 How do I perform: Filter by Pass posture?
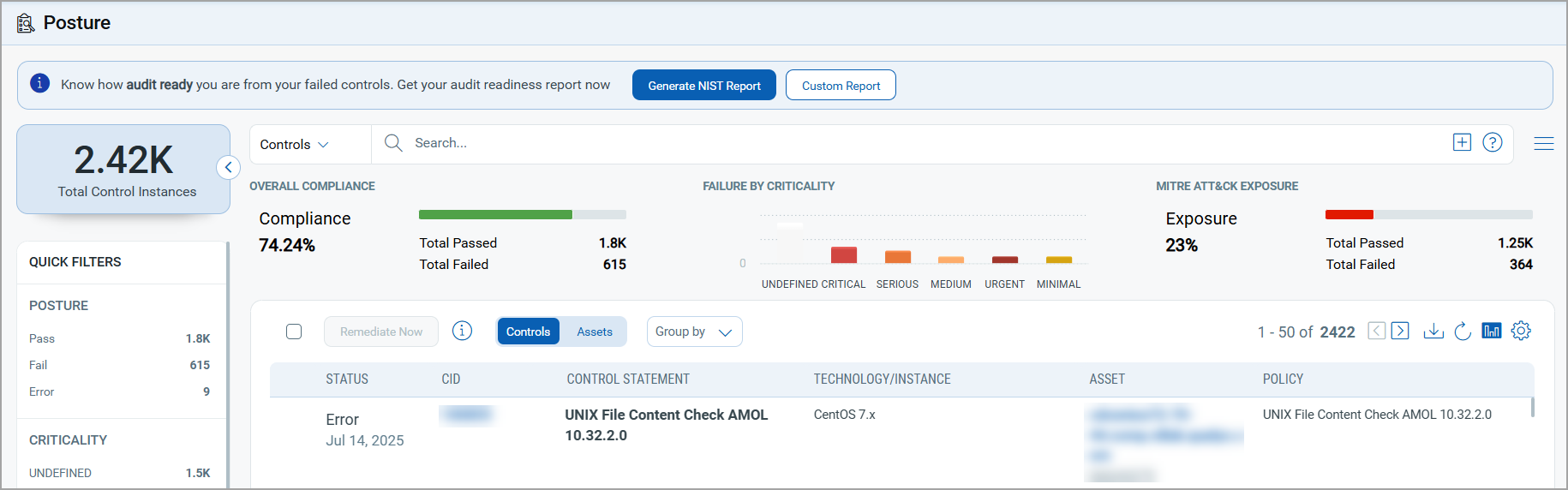coord(120,338)
